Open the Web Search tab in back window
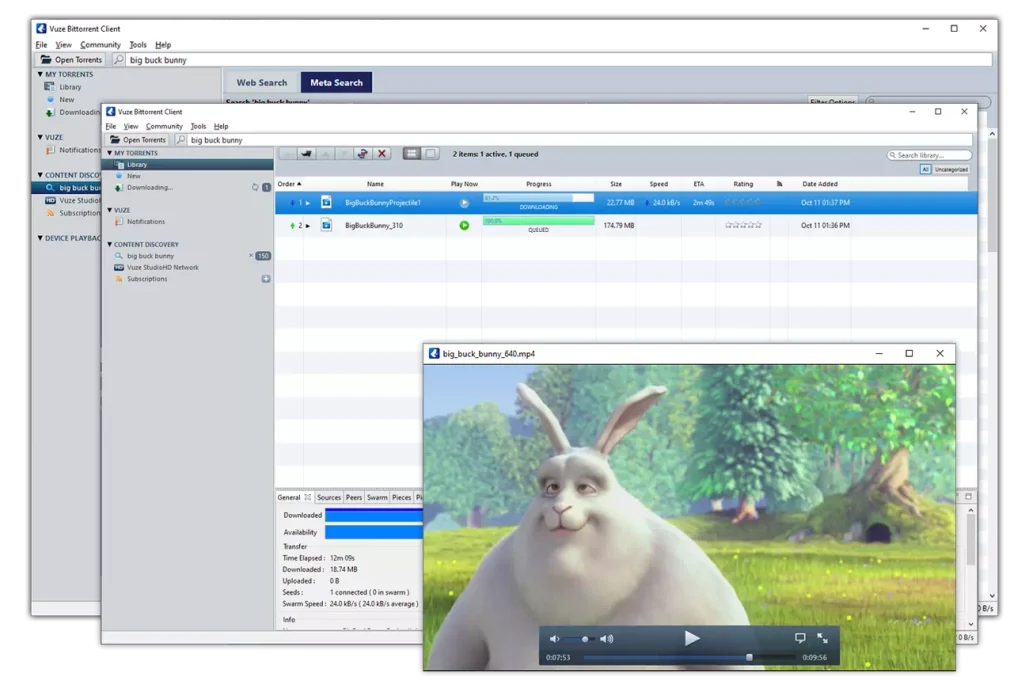This screenshot has height=700, width=1029. pos(262,83)
